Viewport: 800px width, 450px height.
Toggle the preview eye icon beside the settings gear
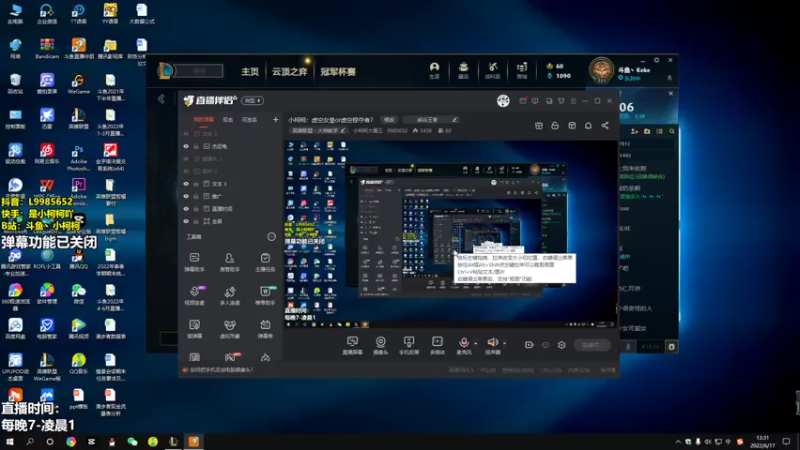pyautogui.click(x=545, y=345)
